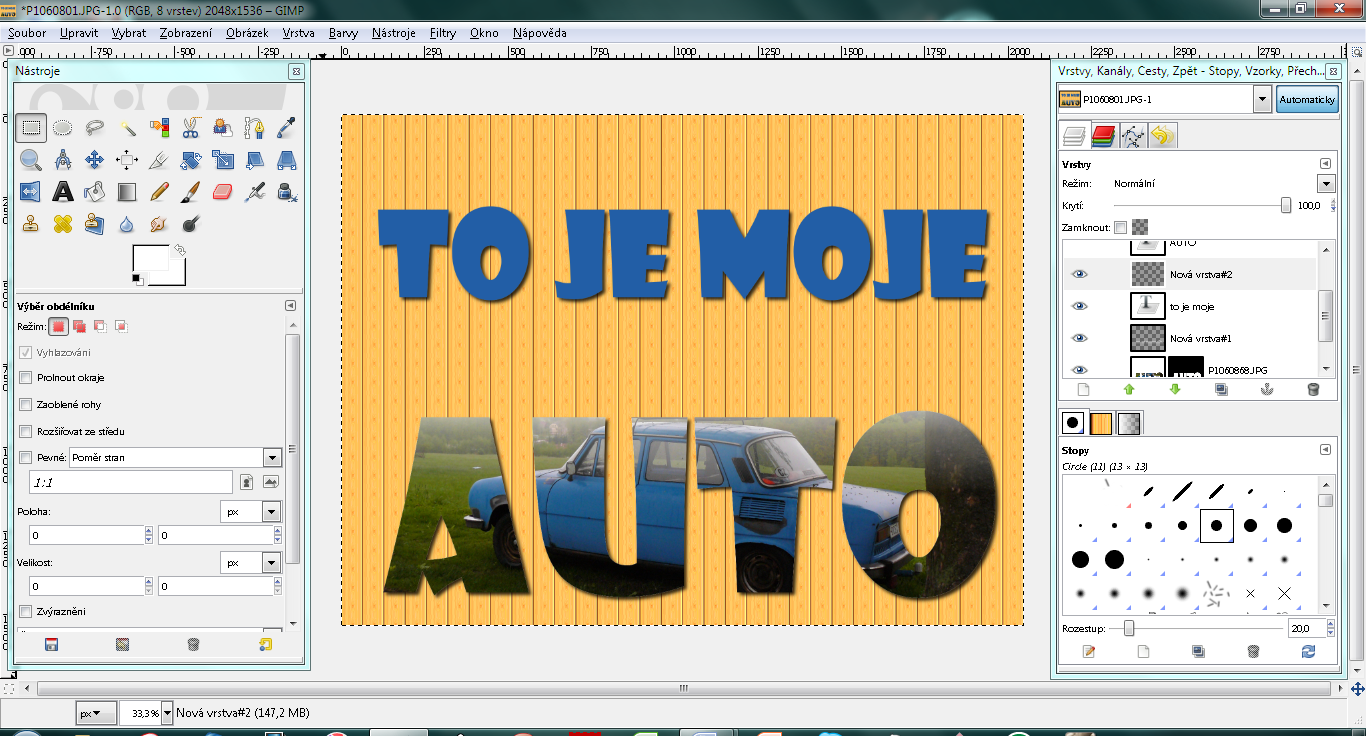Click the Color Picker eyedropper tool
Viewport: 1366px width, 736px height.
287,127
